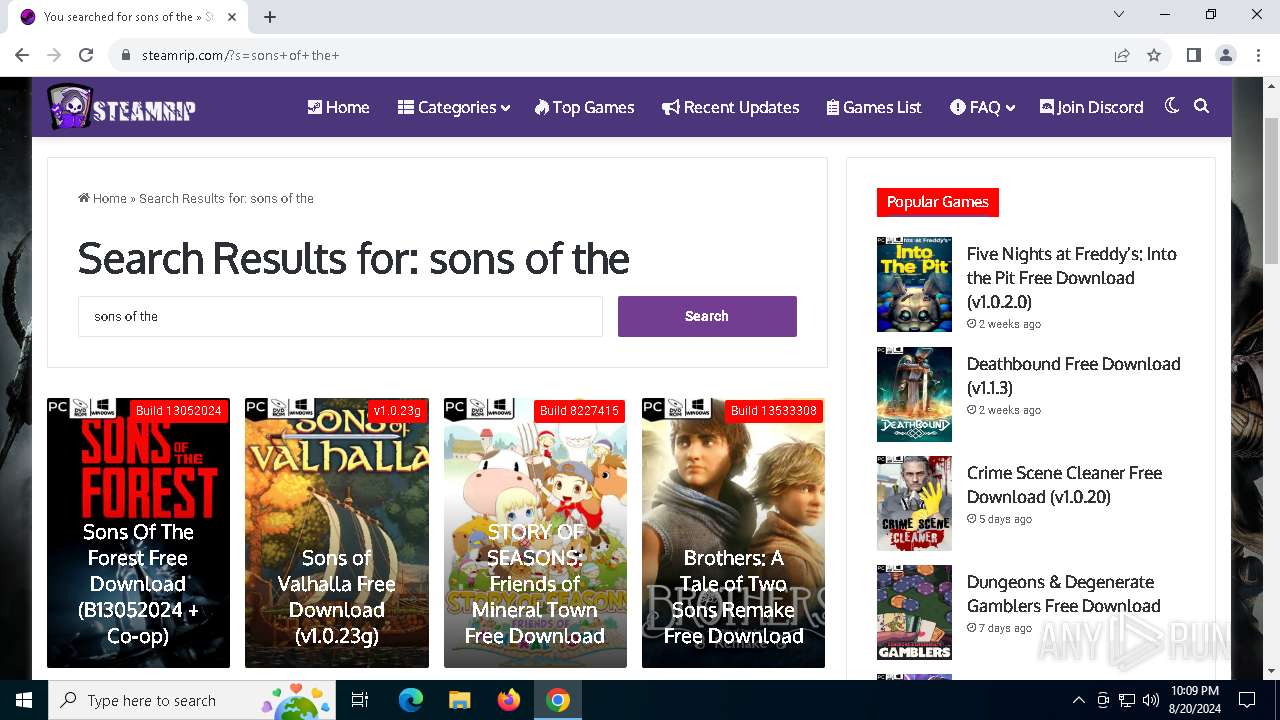Open the Windows Start menu
The width and height of the screenshot is (1280, 720).
24,700
